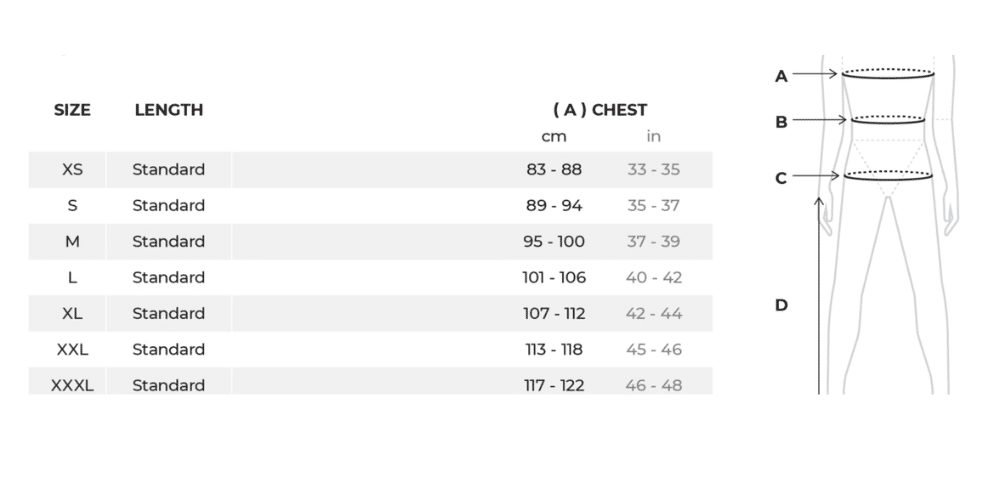Select the XXL size row label
The width and height of the screenshot is (1000, 480).
click(x=72, y=350)
